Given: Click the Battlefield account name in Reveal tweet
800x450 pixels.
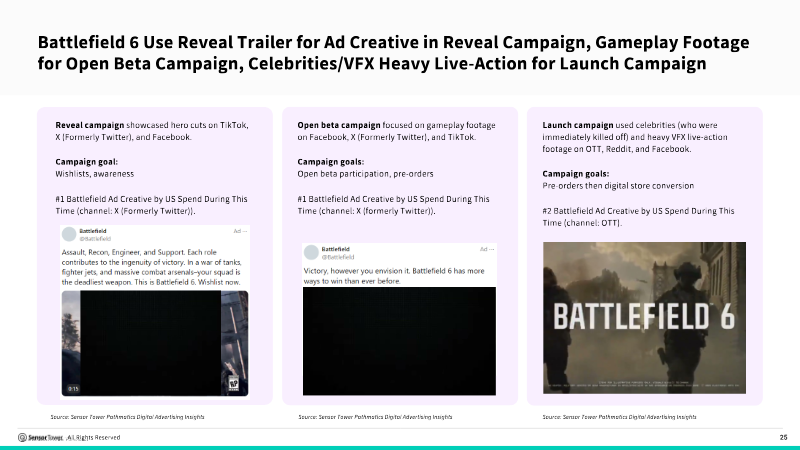Looking at the screenshot, I should click(93, 231).
